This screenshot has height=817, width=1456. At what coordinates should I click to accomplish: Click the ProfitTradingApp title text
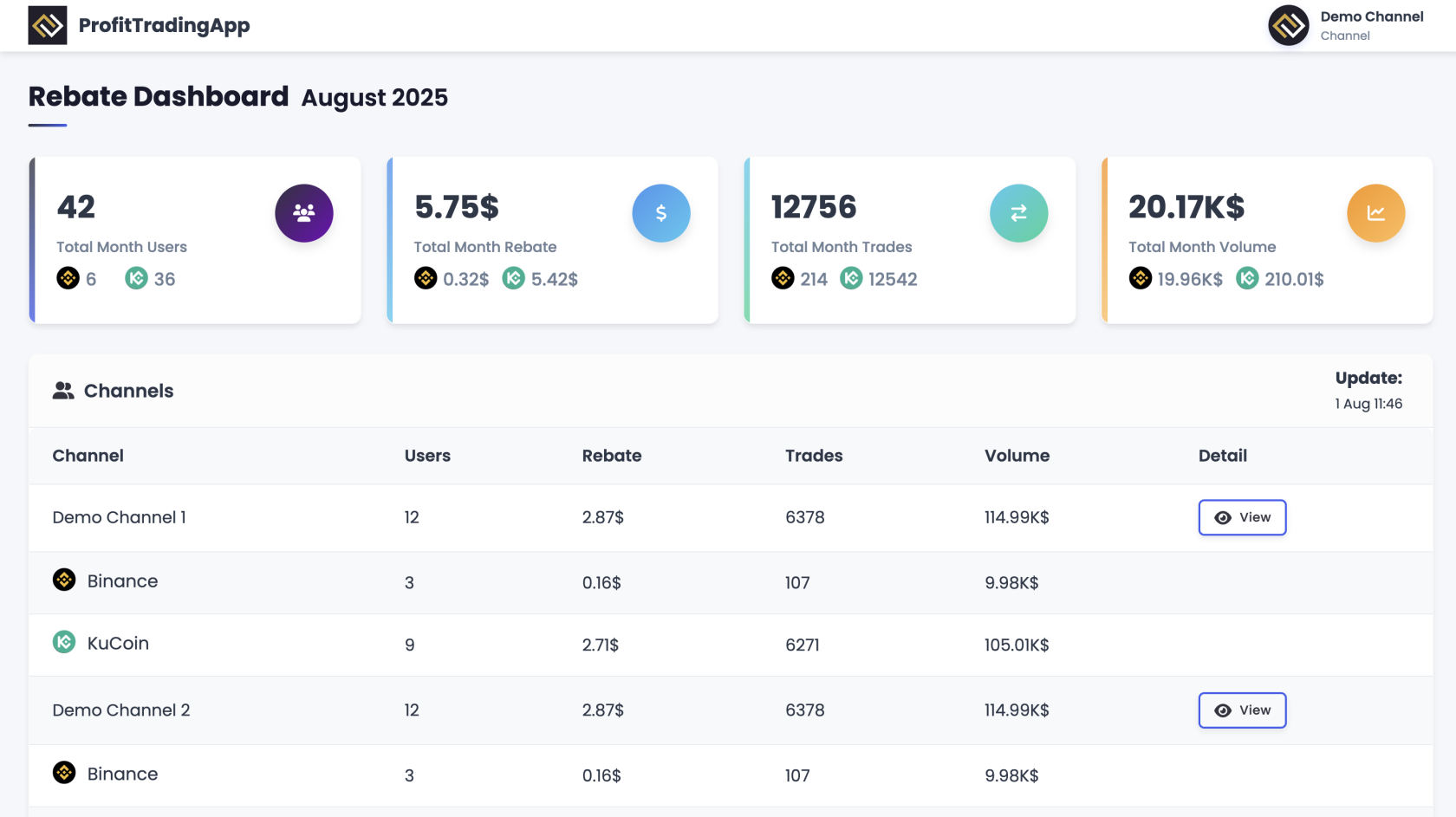coord(164,25)
